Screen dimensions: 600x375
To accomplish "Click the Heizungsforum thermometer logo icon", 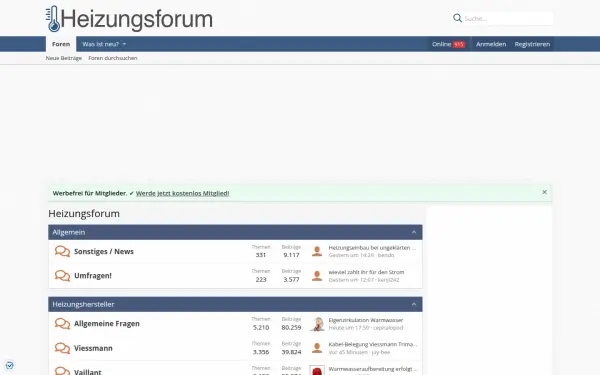I will click(x=53, y=18).
